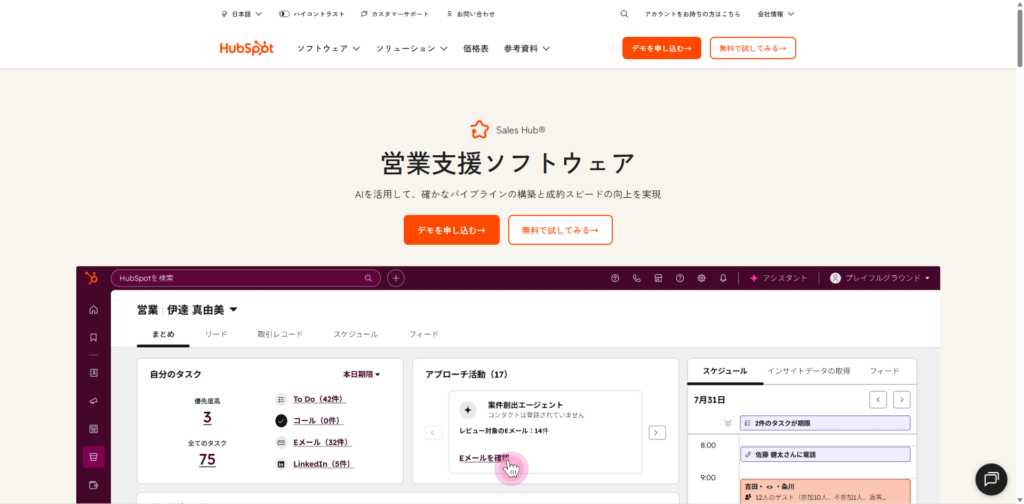Image resolution: width=1024 pixels, height=504 pixels.
Task: Open 価格表 in the navigation
Action: pyautogui.click(x=475, y=48)
